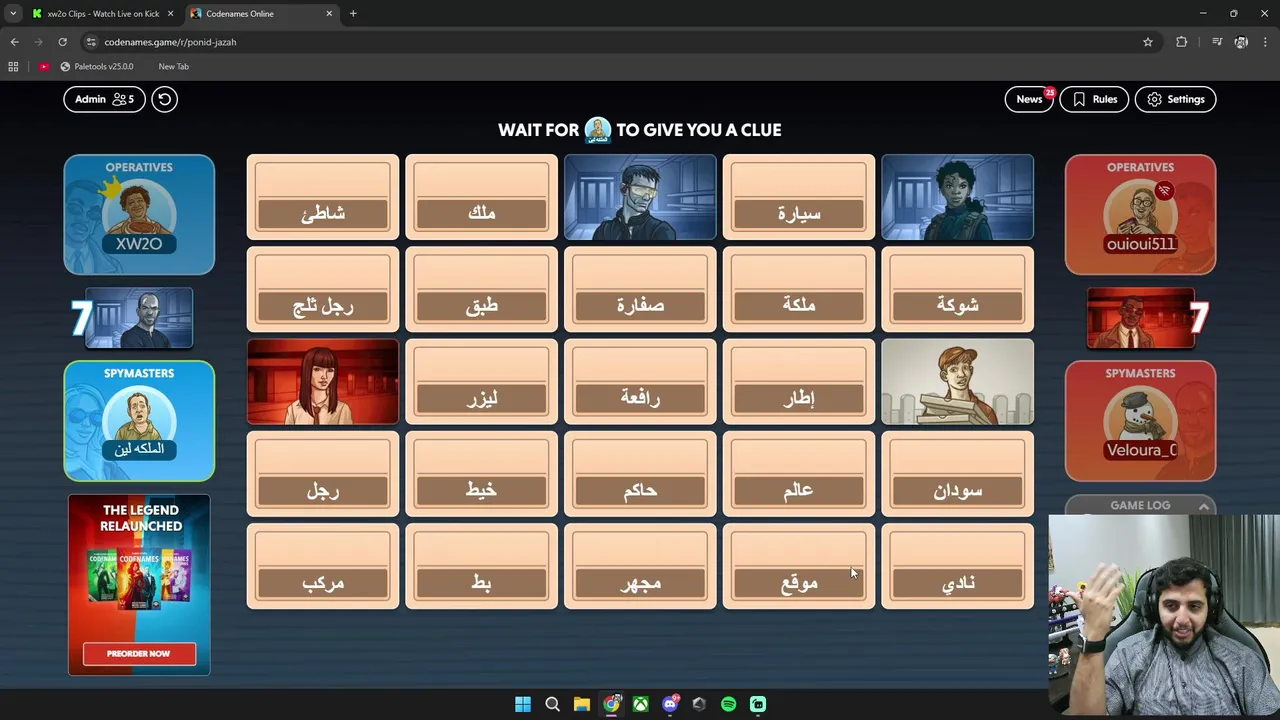The width and height of the screenshot is (1280, 720).
Task: Open the Paletools bookmark
Action: pos(96,66)
